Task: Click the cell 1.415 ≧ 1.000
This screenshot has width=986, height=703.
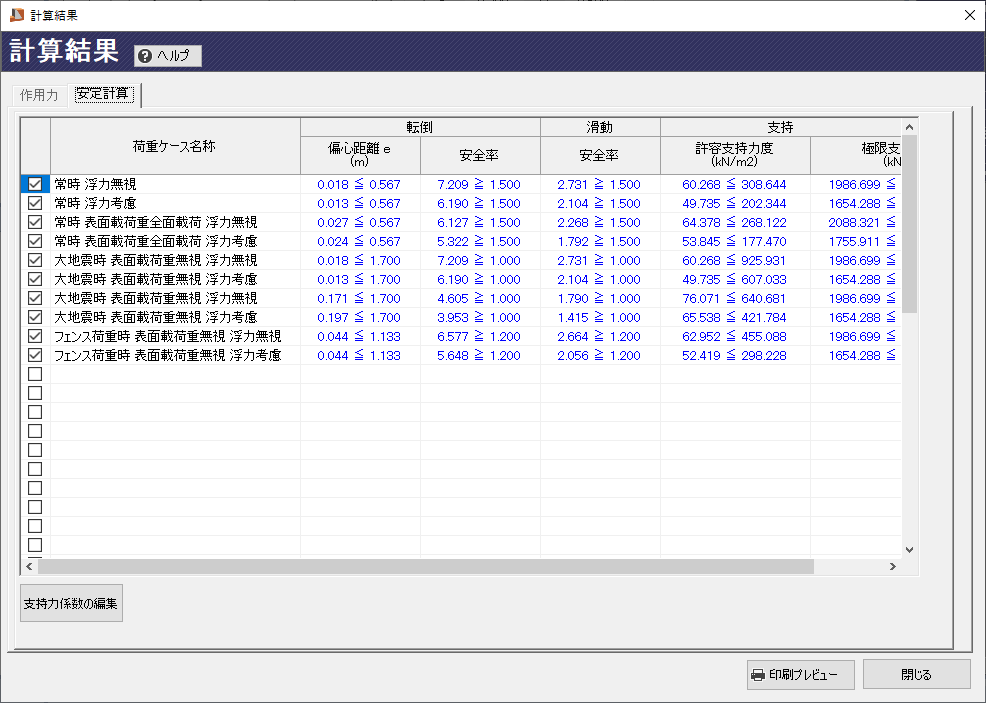Action: [599, 318]
